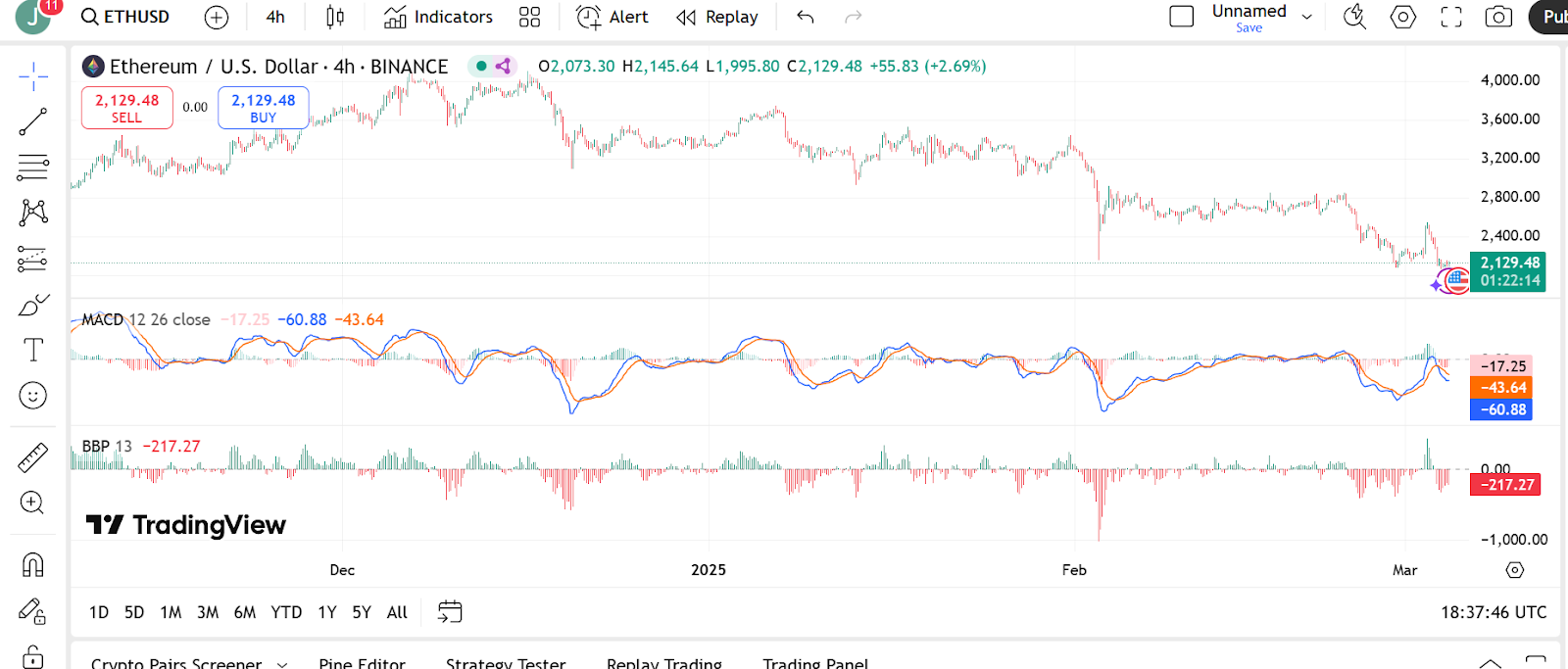The image size is (1568, 669).
Task: Enter fullscreen mode
Action: click(1451, 17)
